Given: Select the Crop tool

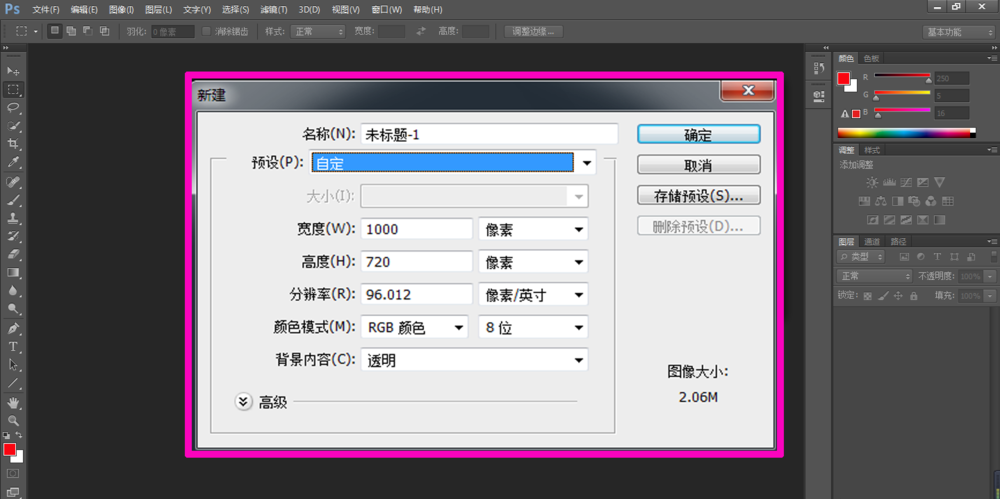Looking at the screenshot, I should tap(14, 144).
